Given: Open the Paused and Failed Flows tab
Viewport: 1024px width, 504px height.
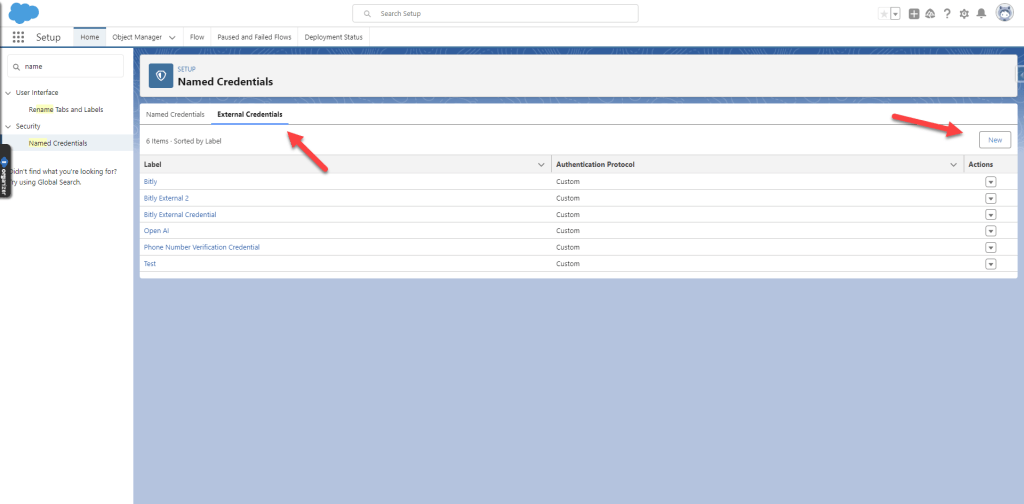Looking at the screenshot, I should pos(255,37).
